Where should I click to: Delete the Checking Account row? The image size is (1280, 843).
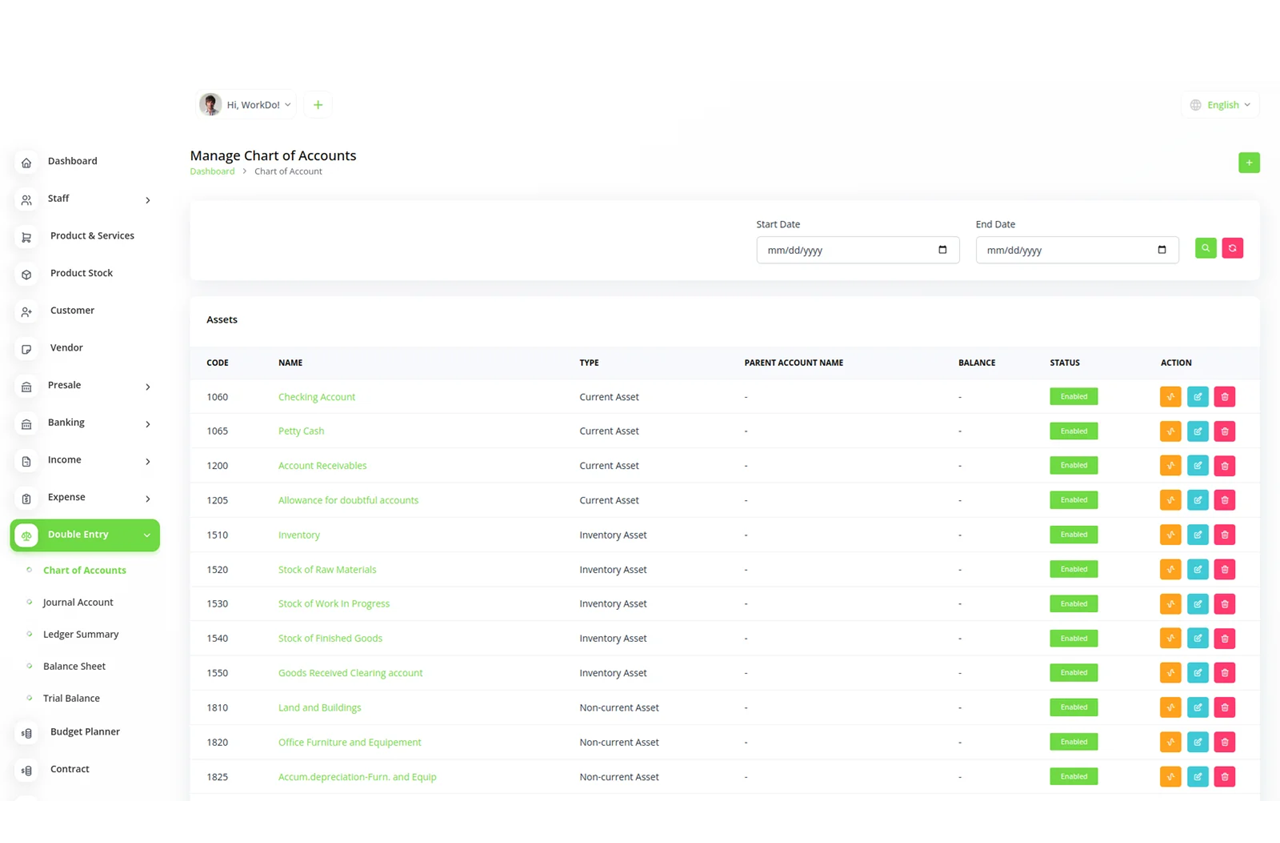[1224, 397]
